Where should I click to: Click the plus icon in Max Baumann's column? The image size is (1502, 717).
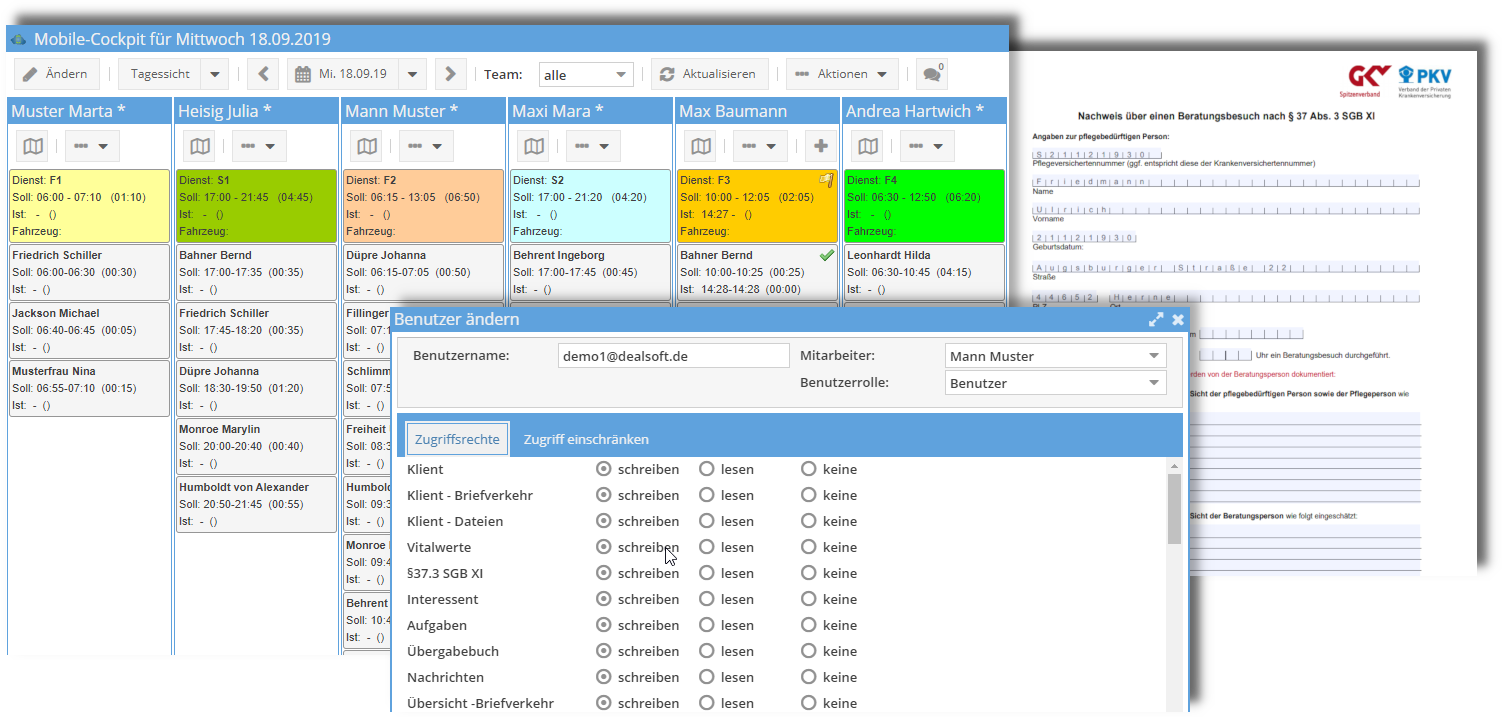[819, 145]
